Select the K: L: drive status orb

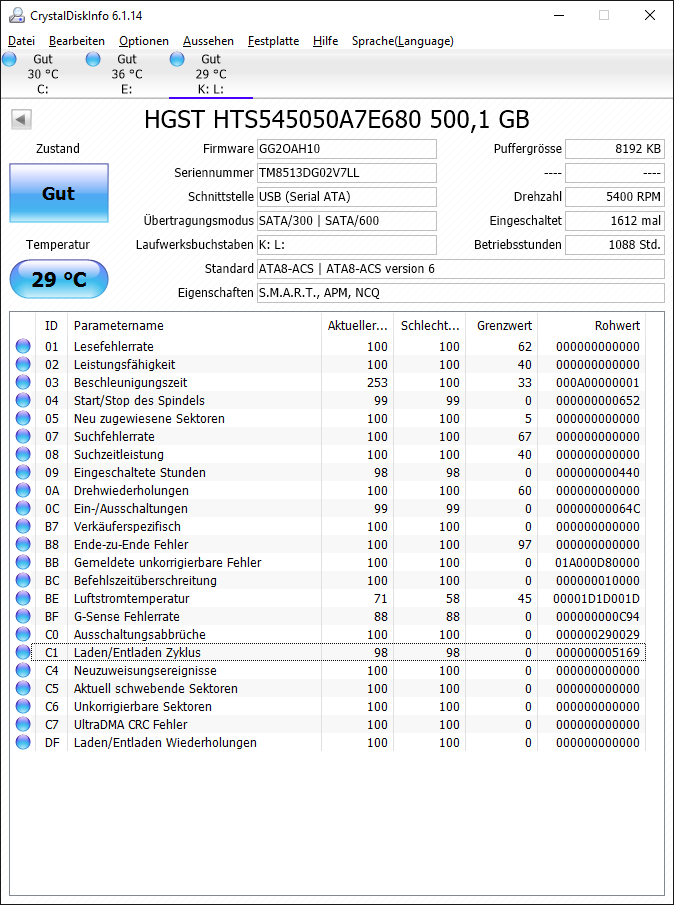[x=177, y=59]
